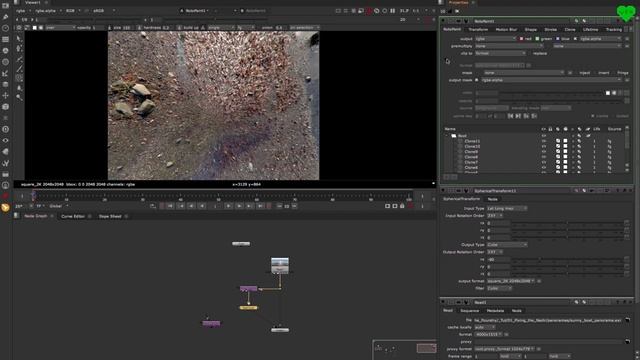
Task: Open the Metadata tab in Read1
Action: click(495, 311)
